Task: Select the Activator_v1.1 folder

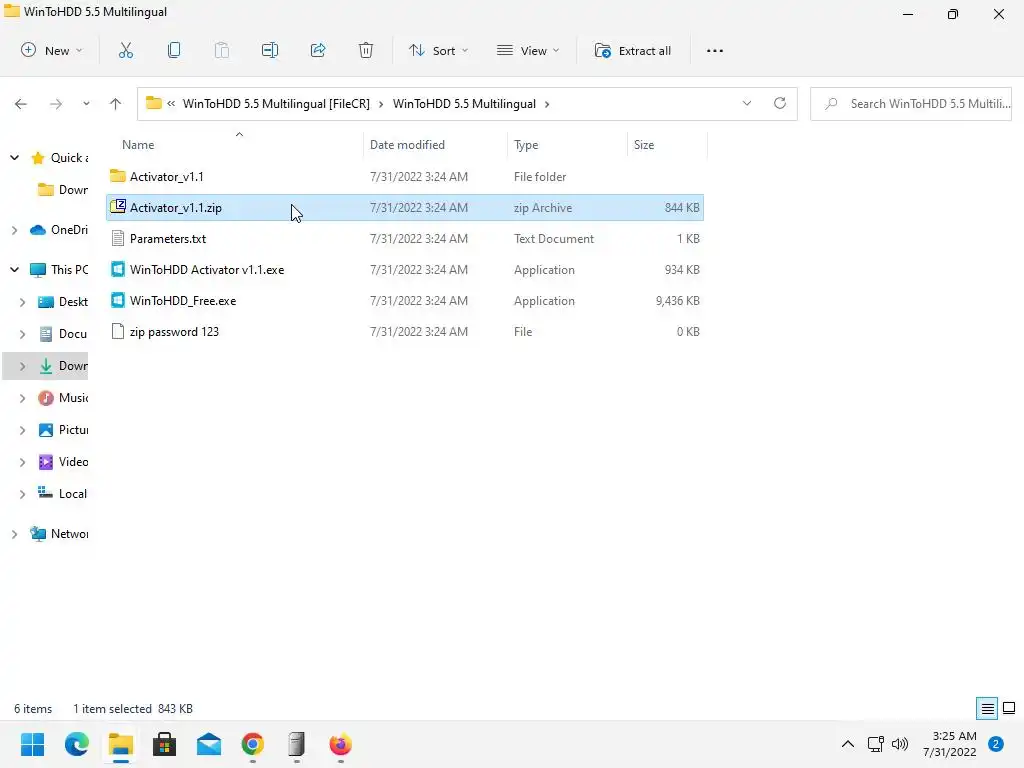Action: coord(405,176)
